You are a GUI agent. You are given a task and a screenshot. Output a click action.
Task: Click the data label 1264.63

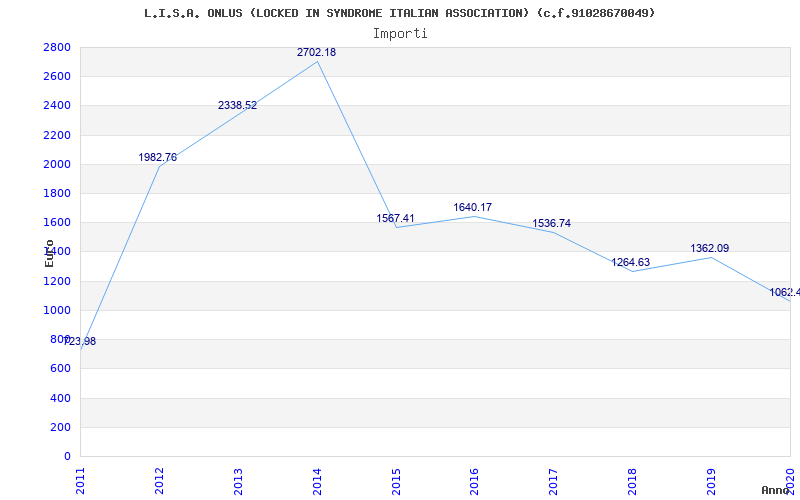click(x=631, y=262)
